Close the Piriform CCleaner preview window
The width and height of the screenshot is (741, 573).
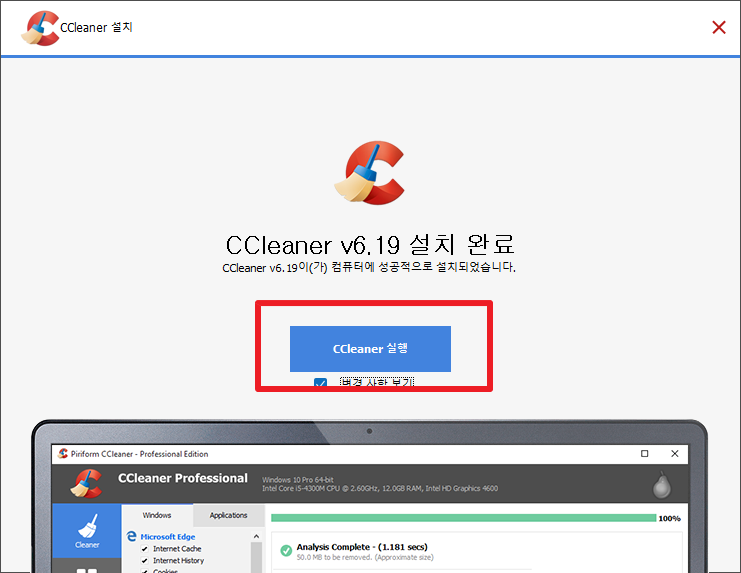pyautogui.click(x=675, y=453)
